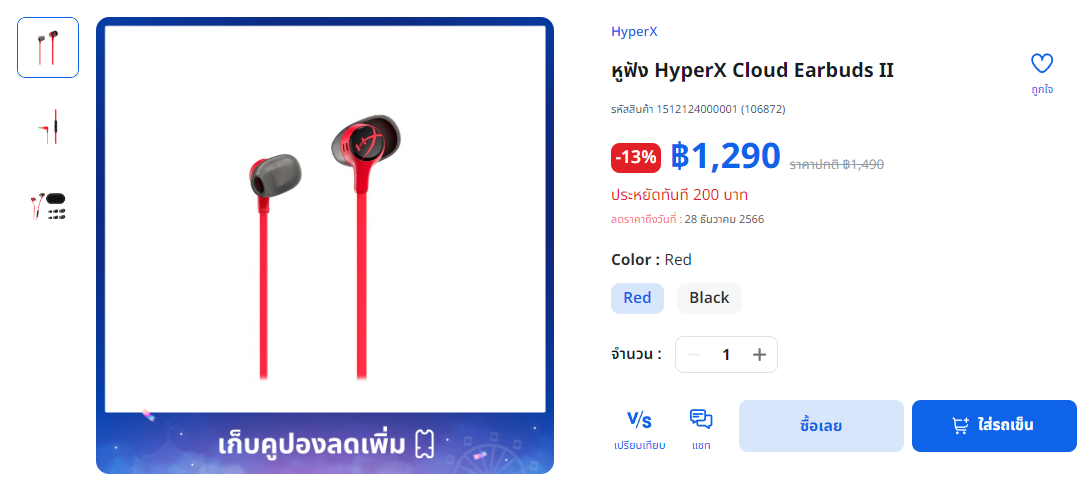The height and width of the screenshot is (490, 1083).
Task: View the third thumbnail with accessories case
Action: point(48,206)
